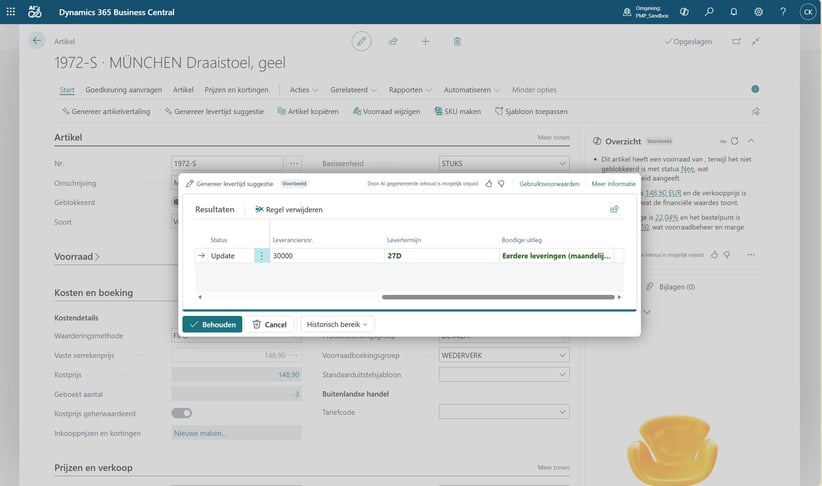Click the Nr. input field 1972-S
This screenshot has height=486, width=822.
(x=227, y=163)
